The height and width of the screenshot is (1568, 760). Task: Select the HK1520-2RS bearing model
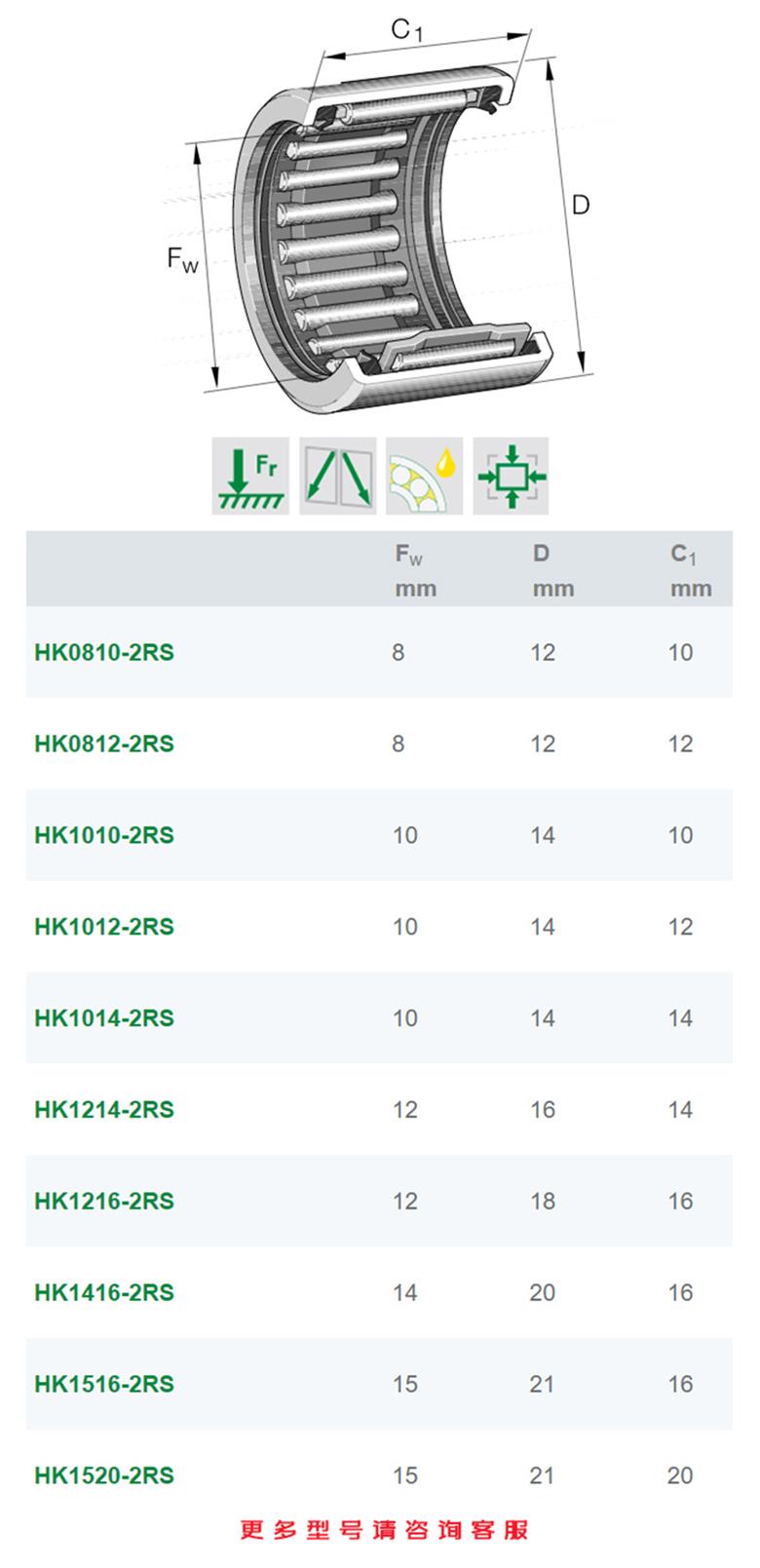104,1475
